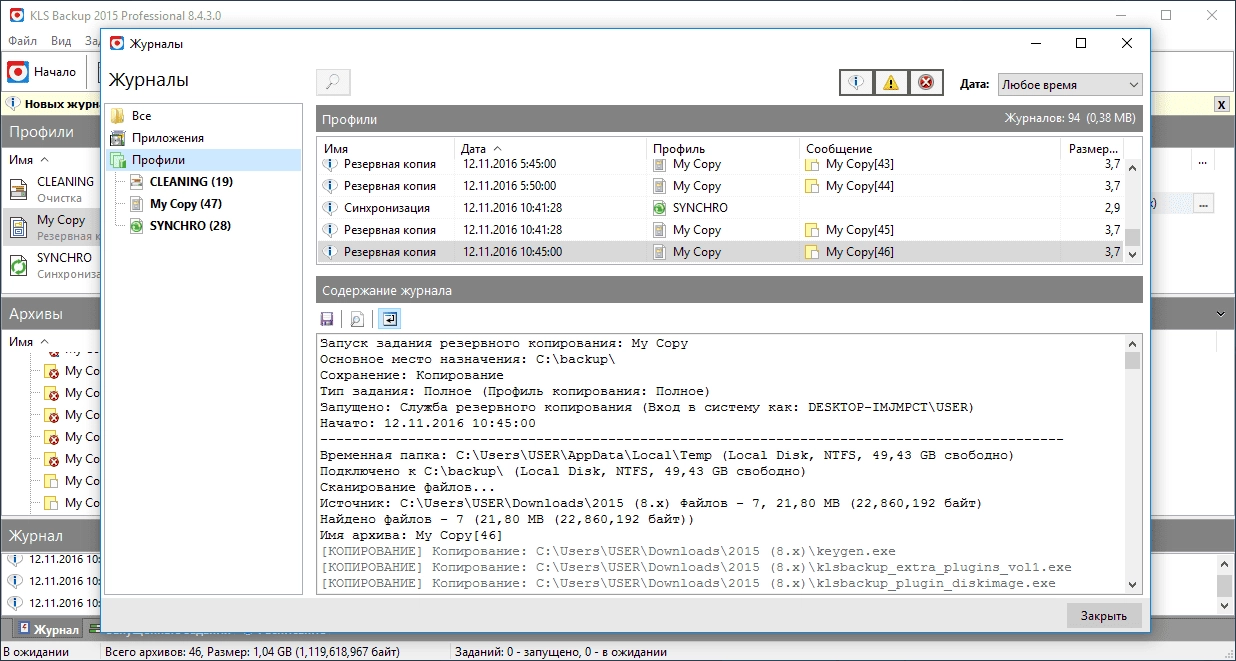Click message My Copy[46] in selected row
The width and height of the screenshot is (1236, 661).
[x=859, y=252]
